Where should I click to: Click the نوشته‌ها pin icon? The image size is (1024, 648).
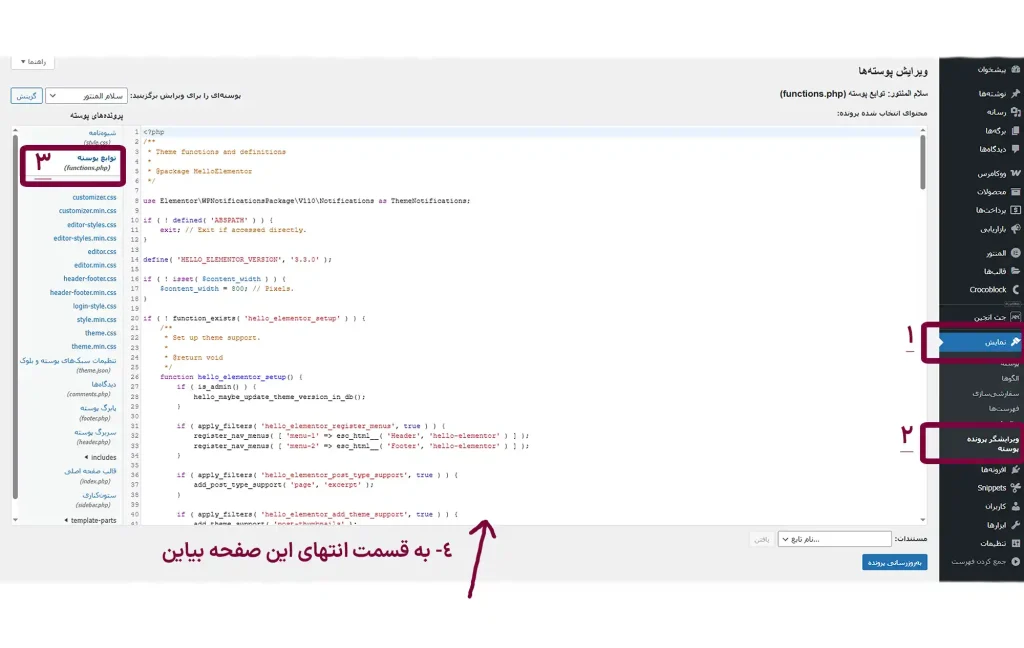click(1016, 93)
